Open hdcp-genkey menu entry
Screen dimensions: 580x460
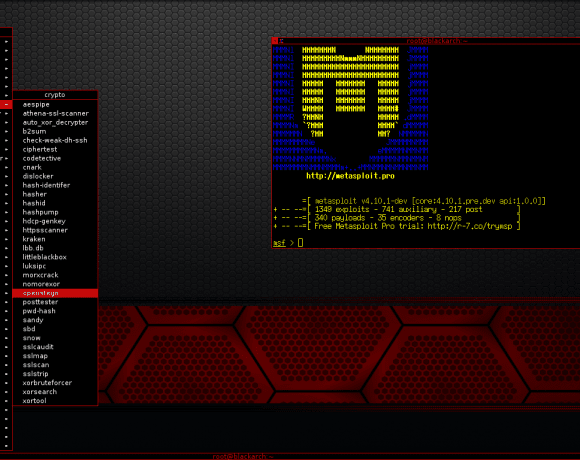[55, 221]
